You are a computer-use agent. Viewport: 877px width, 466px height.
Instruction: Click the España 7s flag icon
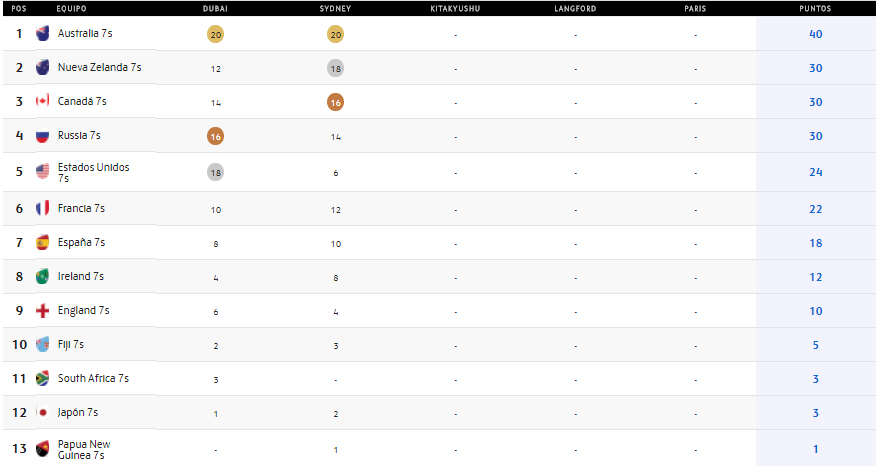click(x=42, y=242)
